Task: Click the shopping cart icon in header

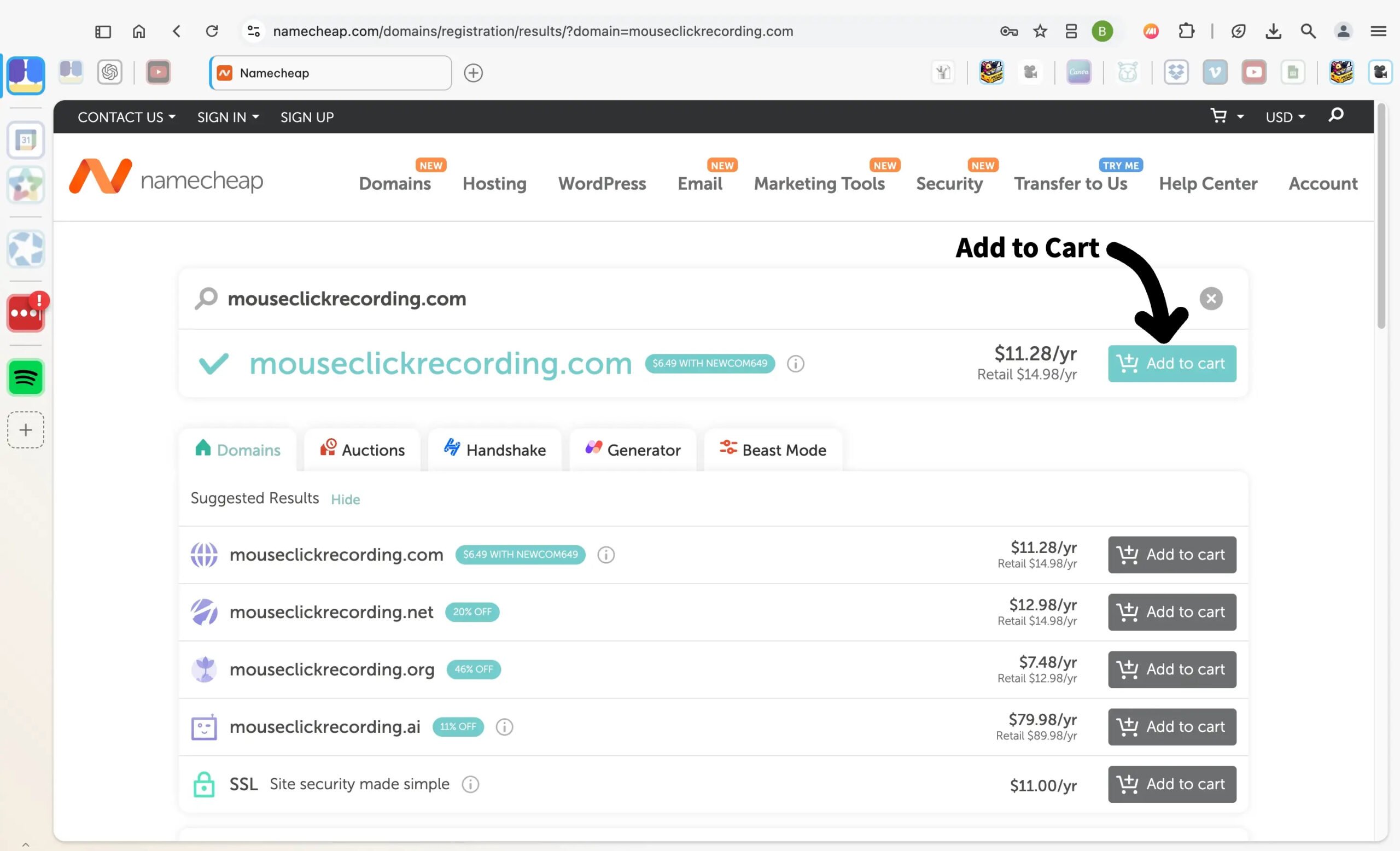Action: pyautogui.click(x=1219, y=116)
